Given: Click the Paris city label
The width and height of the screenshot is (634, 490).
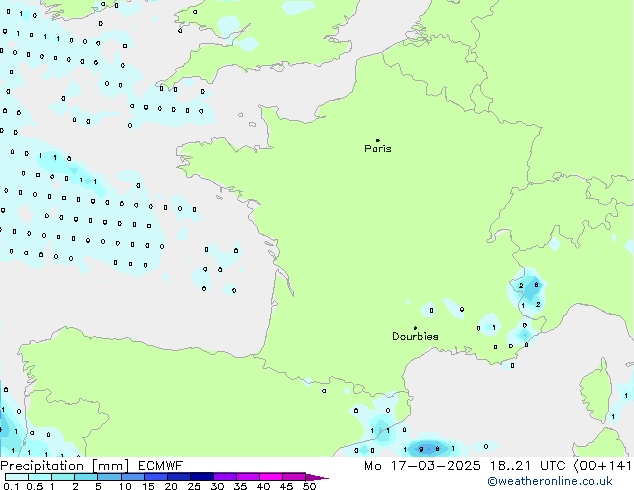Looking at the screenshot, I should pyautogui.click(x=378, y=149).
